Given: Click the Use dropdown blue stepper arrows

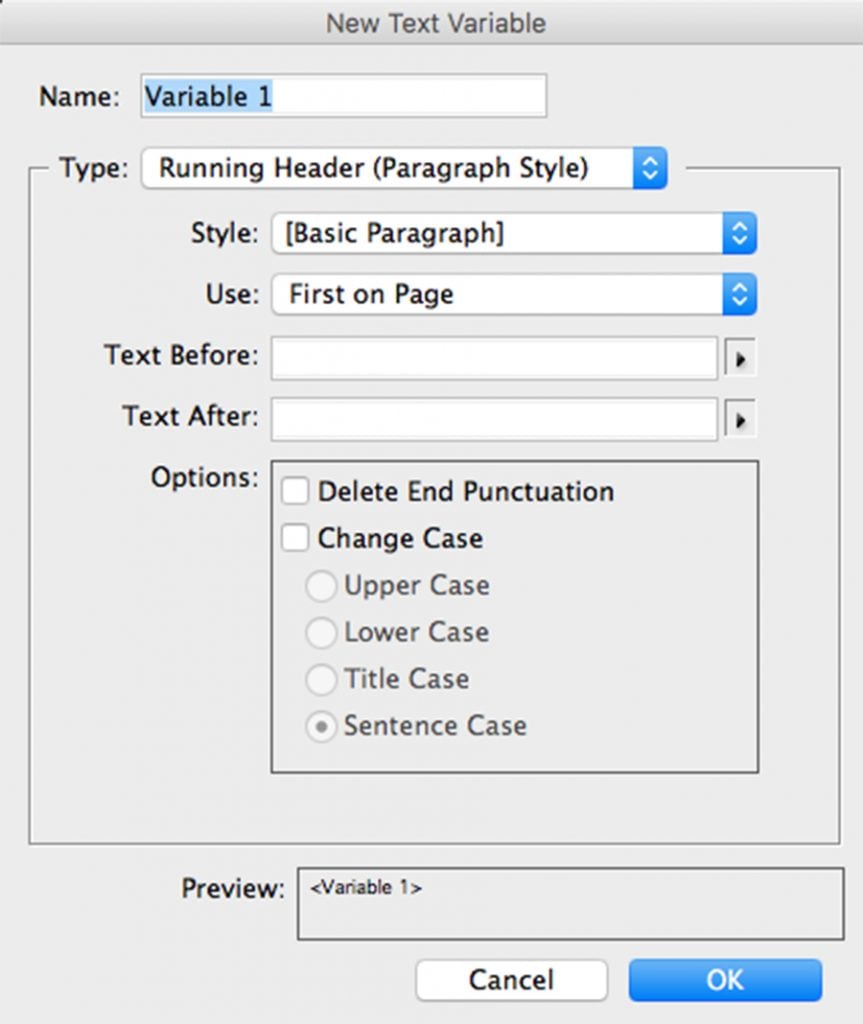Looking at the screenshot, I should (x=739, y=295).
